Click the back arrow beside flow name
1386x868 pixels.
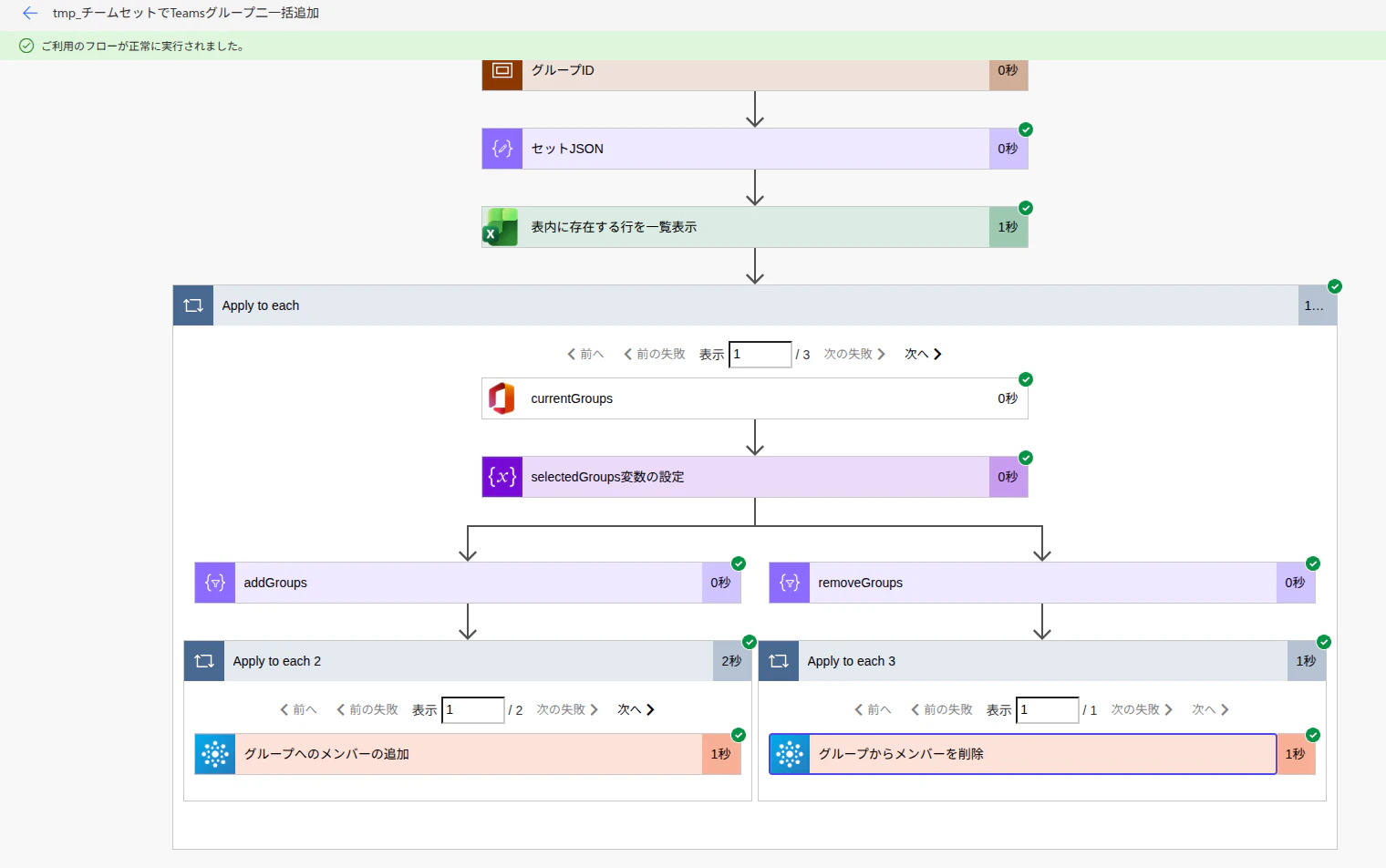[x=30, y=13]
